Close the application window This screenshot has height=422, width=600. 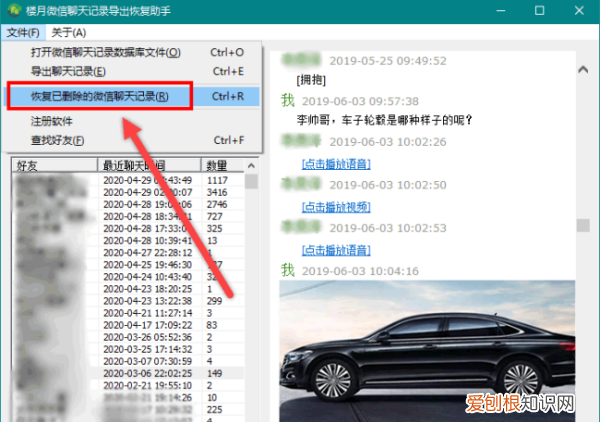[579, 11]
